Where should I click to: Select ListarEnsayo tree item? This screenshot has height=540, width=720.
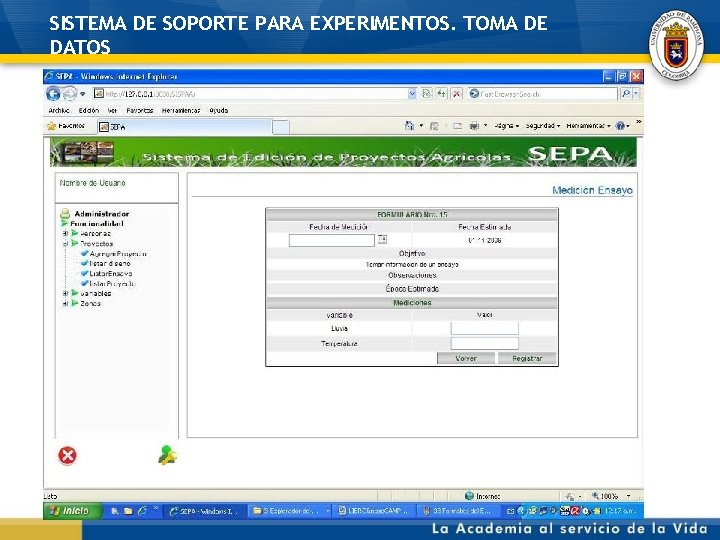click(x=111, y=274)
